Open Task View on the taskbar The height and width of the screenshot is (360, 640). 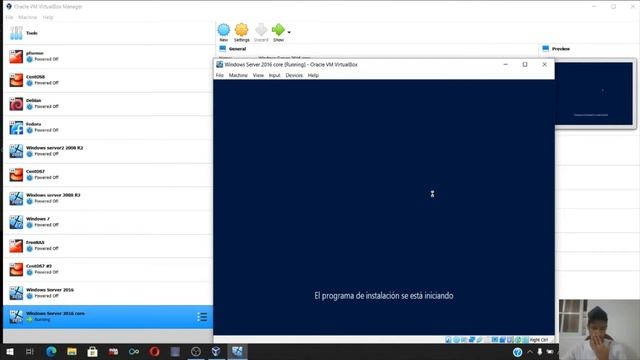30,351
